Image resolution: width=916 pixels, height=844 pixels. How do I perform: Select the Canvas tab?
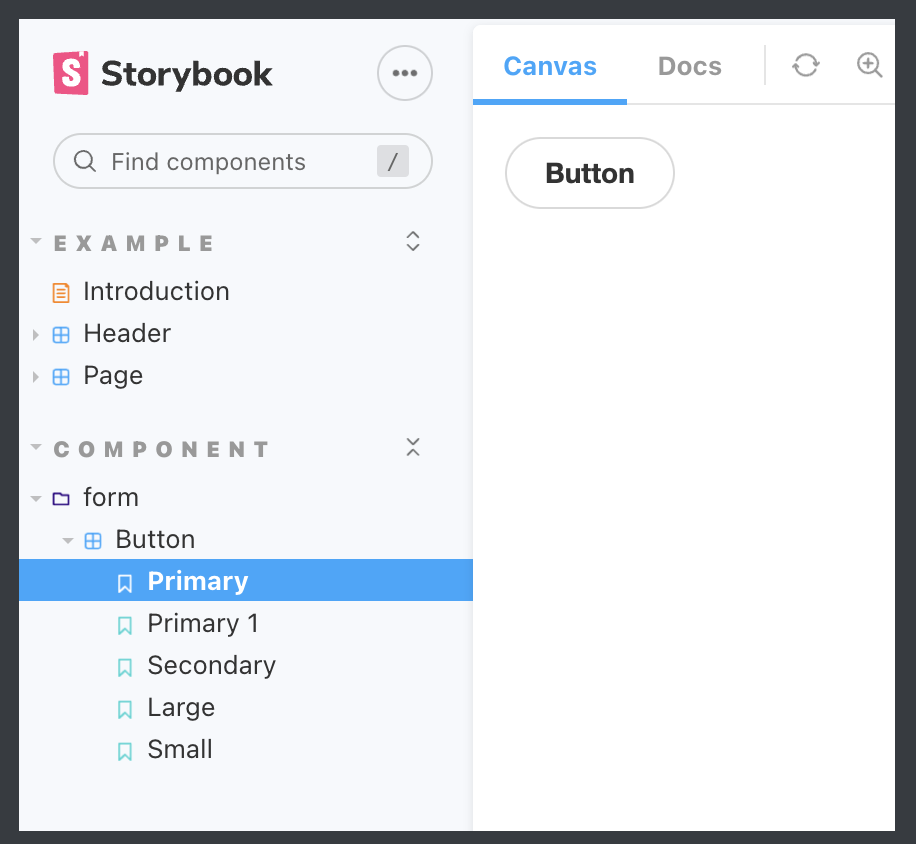pyautogui.click(x=550, y=66)
